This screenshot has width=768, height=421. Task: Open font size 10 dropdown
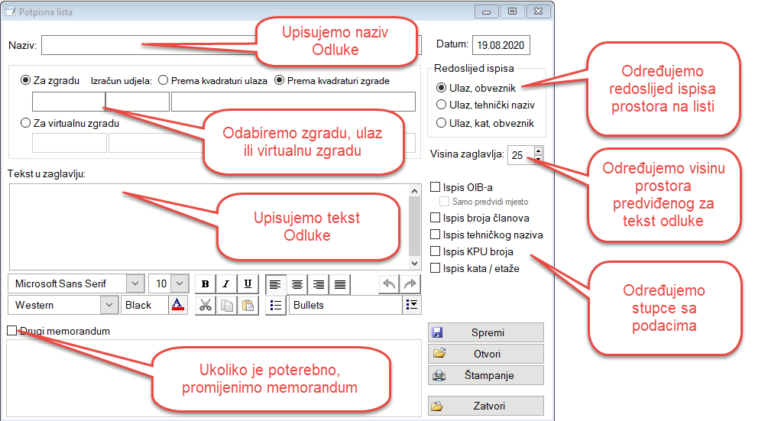(x=180, y=283)
